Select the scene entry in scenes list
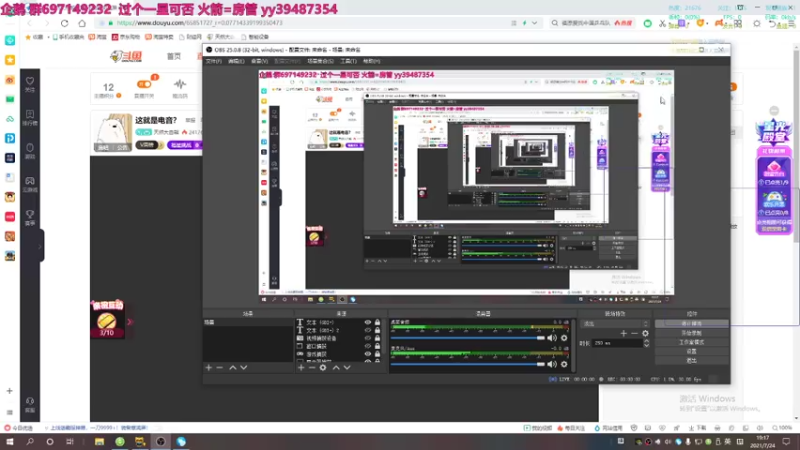800x450 pixels. point(248,322)
